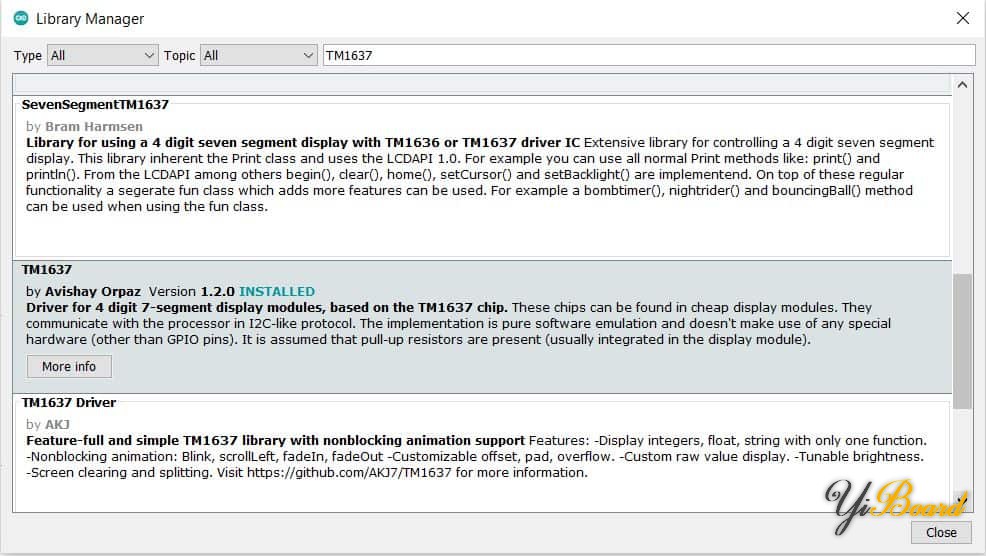Click the bold 'Feature-full and simple TM1637' heading
986x556 pixels.
pyautogui.click(x=275, y=440)
